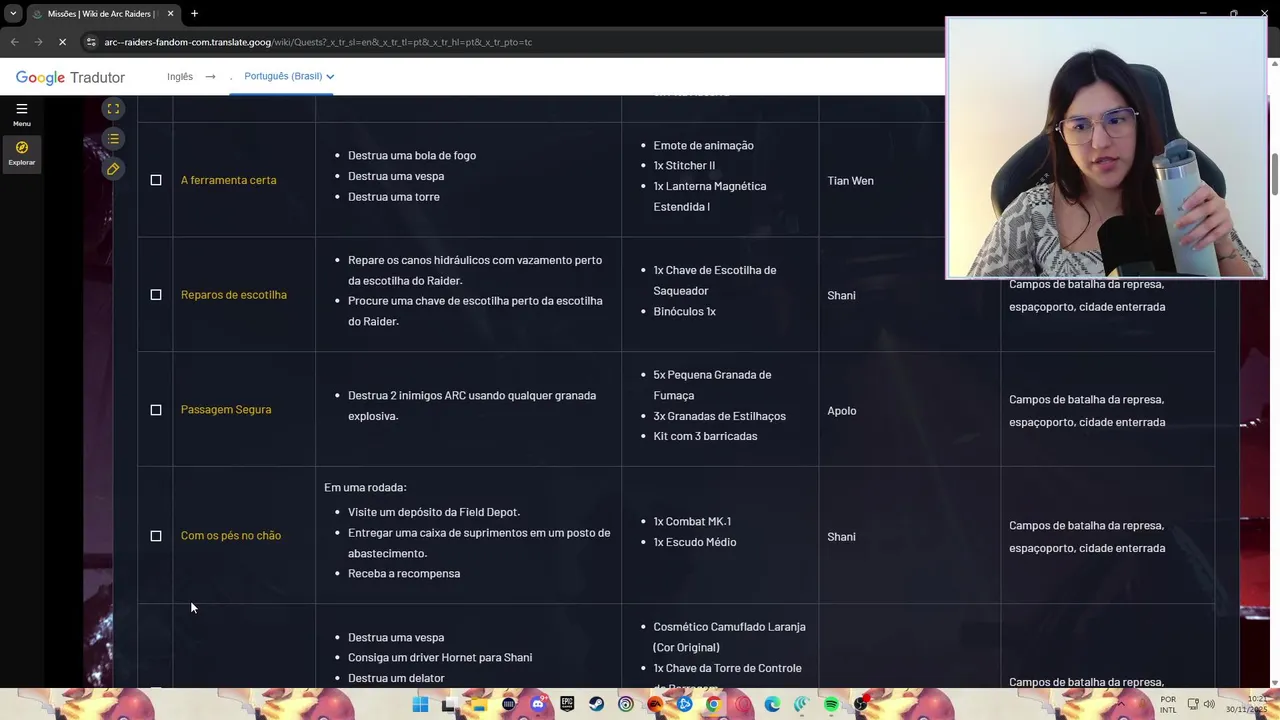Click Consiga um driver Hornet para Shani
The width and height of the screenshot is (1280, 720).
coord(439,658)
